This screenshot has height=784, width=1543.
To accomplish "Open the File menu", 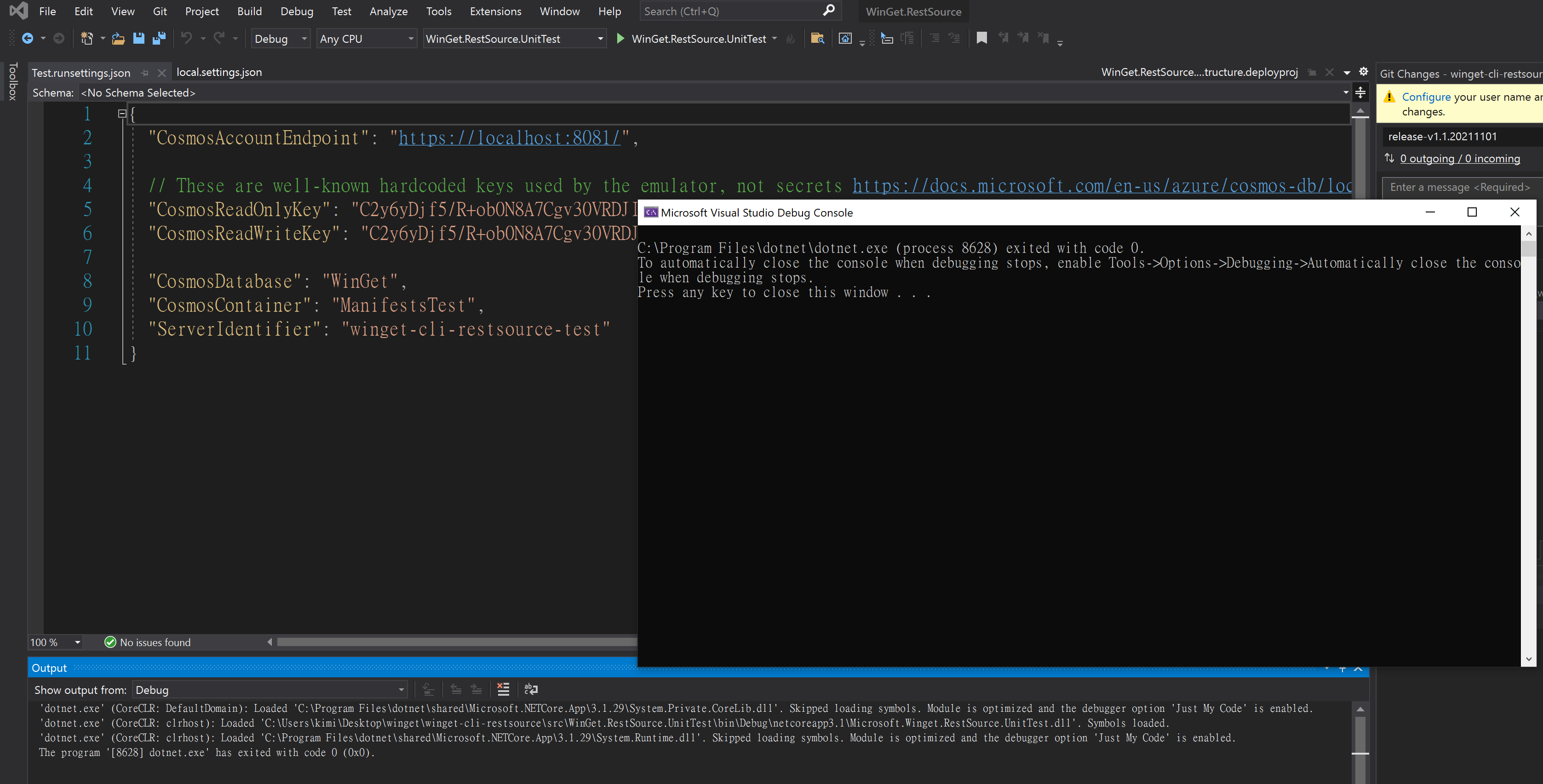I will coord(47,11).
